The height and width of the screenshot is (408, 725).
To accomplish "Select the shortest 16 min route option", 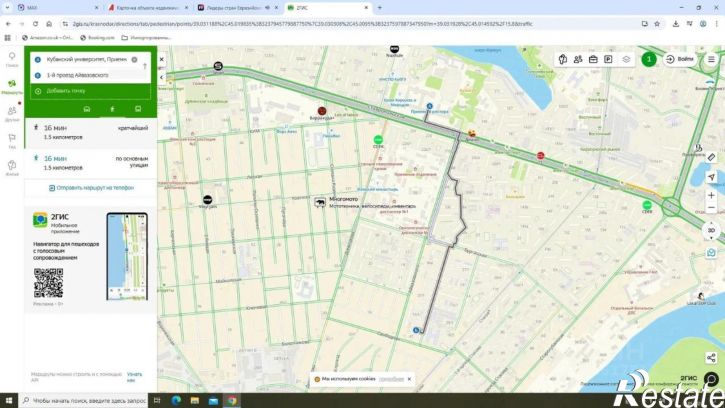I will [x=91, y=132].
